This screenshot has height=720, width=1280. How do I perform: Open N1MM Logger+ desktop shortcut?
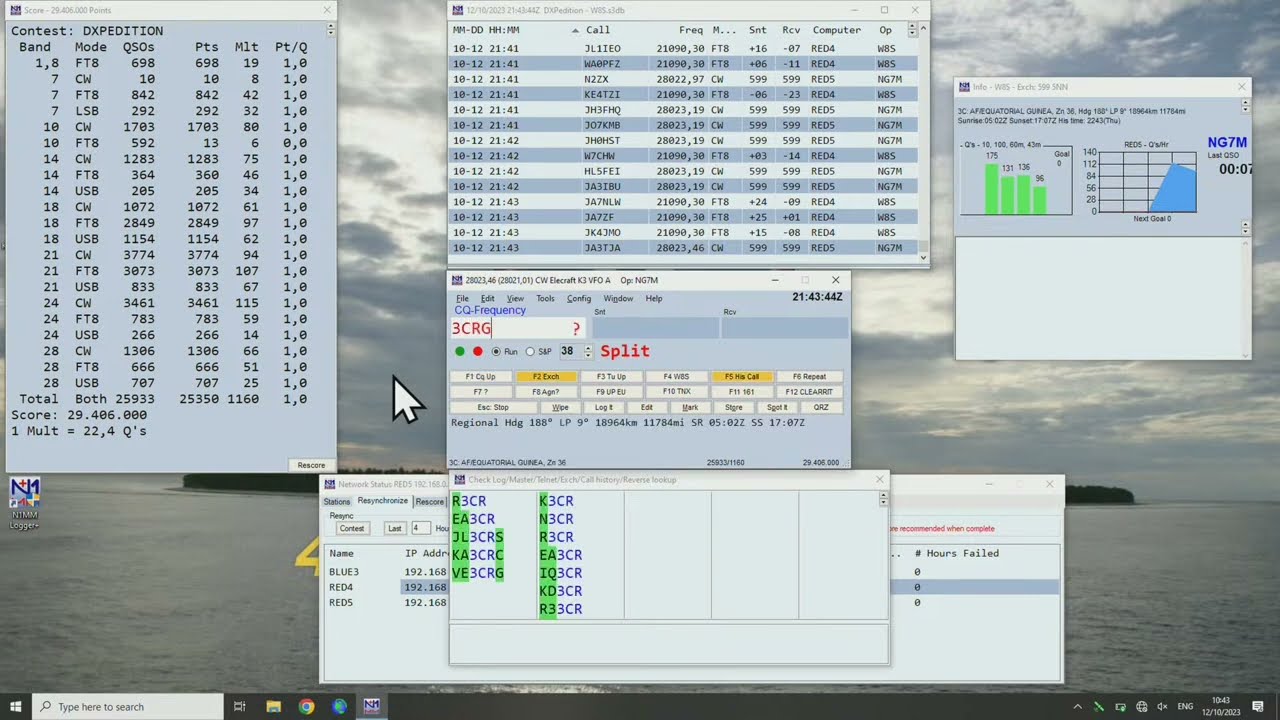25,503
